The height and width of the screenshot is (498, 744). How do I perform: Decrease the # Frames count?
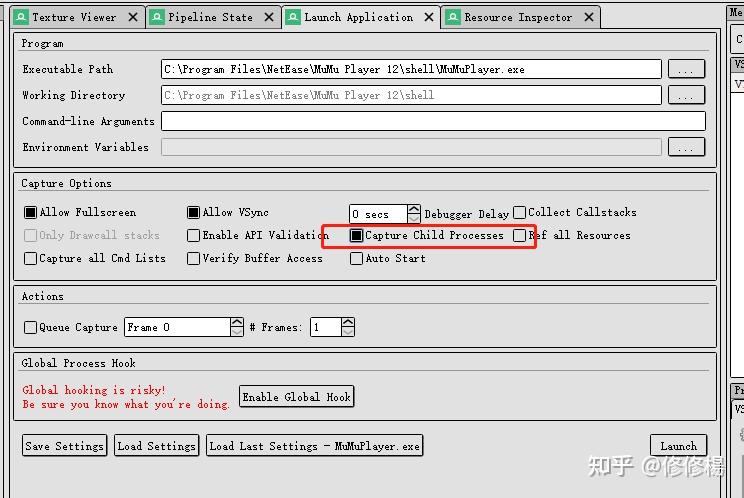(x=348, y=332)
